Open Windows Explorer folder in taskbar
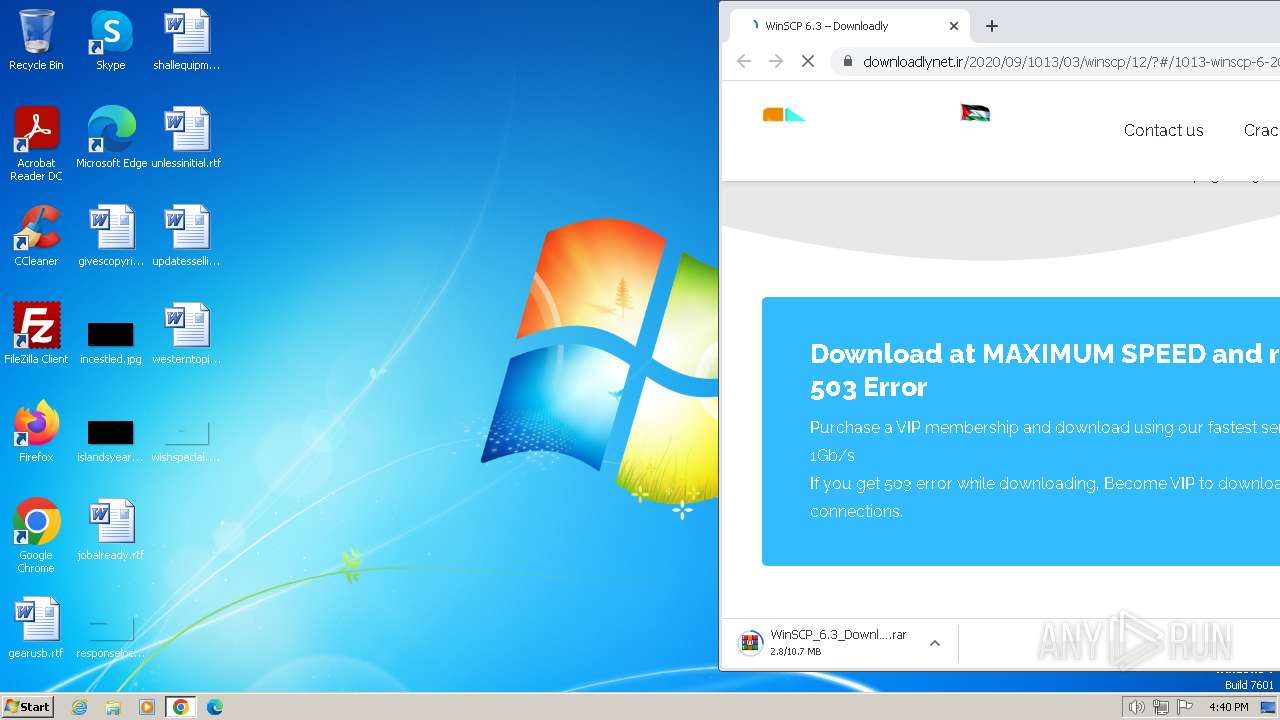Viewport: 1280px width, 720px height. 113,707
